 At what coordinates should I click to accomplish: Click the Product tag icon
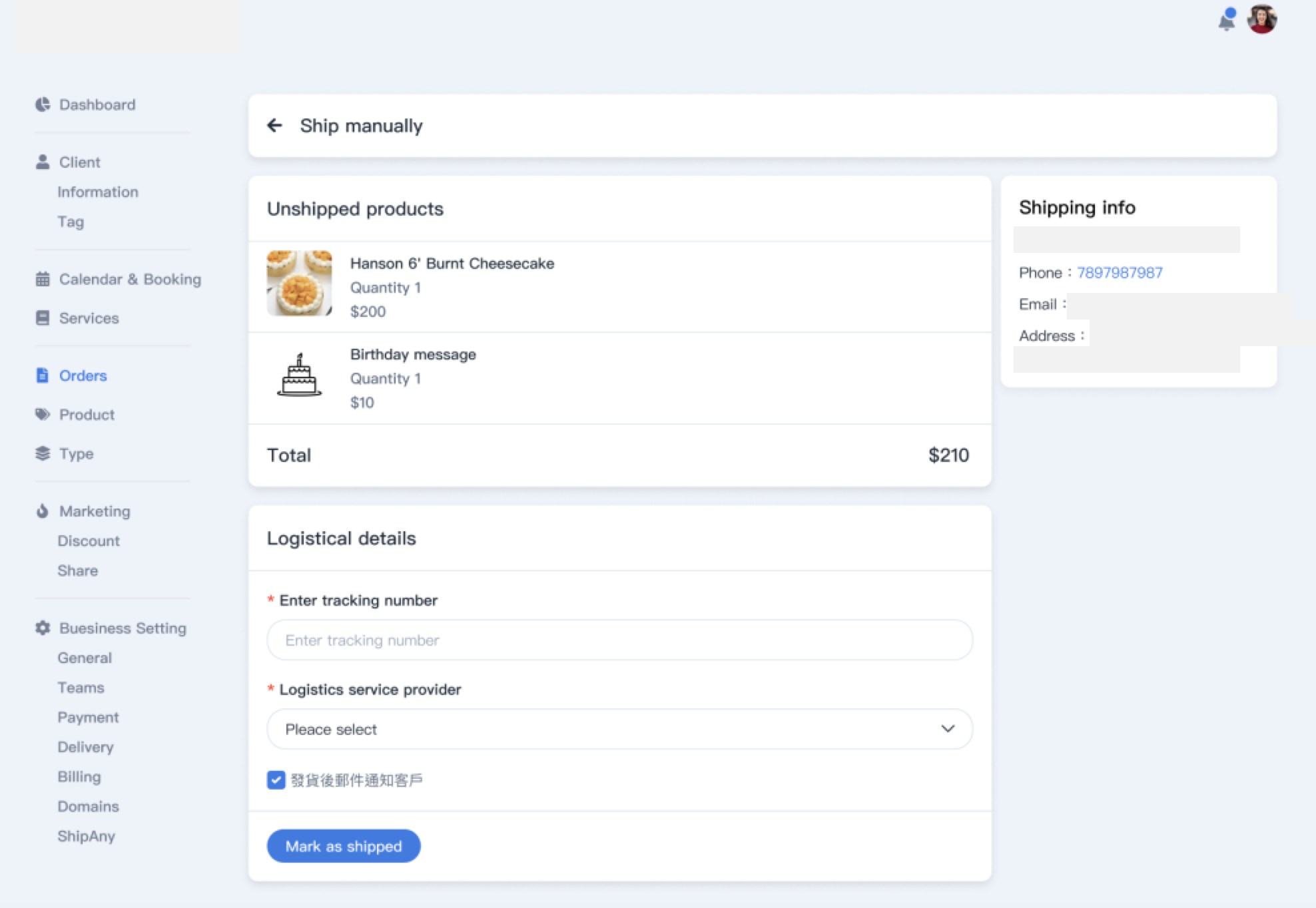[43, 414]
